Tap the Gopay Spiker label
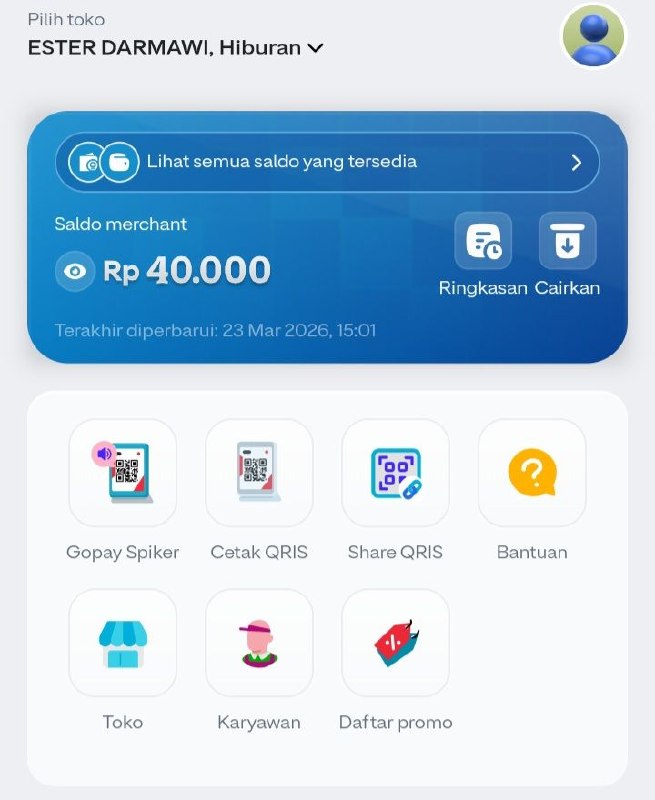This screenshot has width=655, height=800. click(x=122, y=553)
